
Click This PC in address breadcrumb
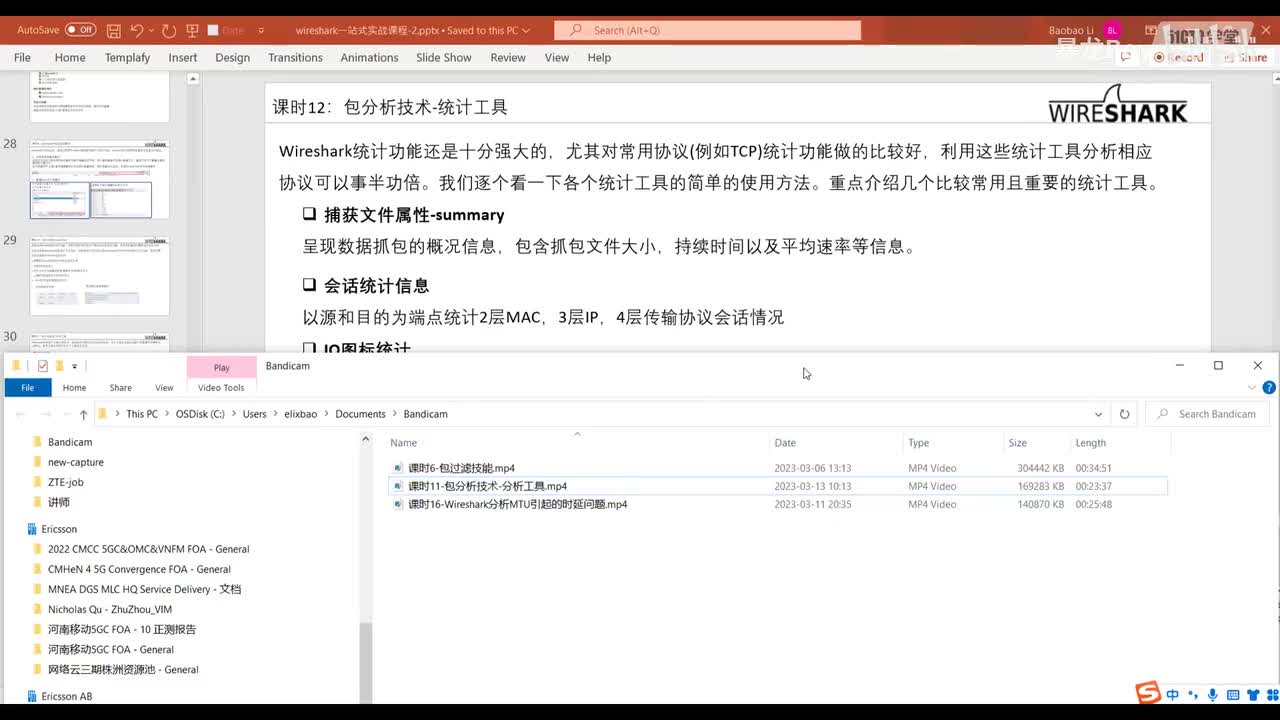tap(142, 414)
